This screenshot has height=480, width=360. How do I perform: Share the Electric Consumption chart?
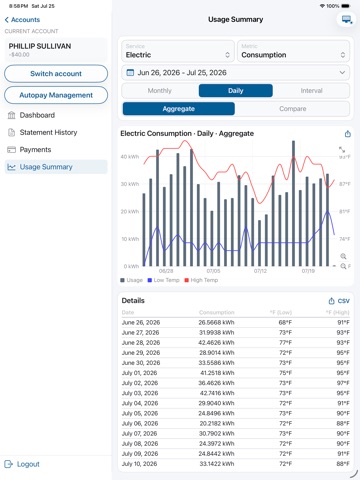348,134
